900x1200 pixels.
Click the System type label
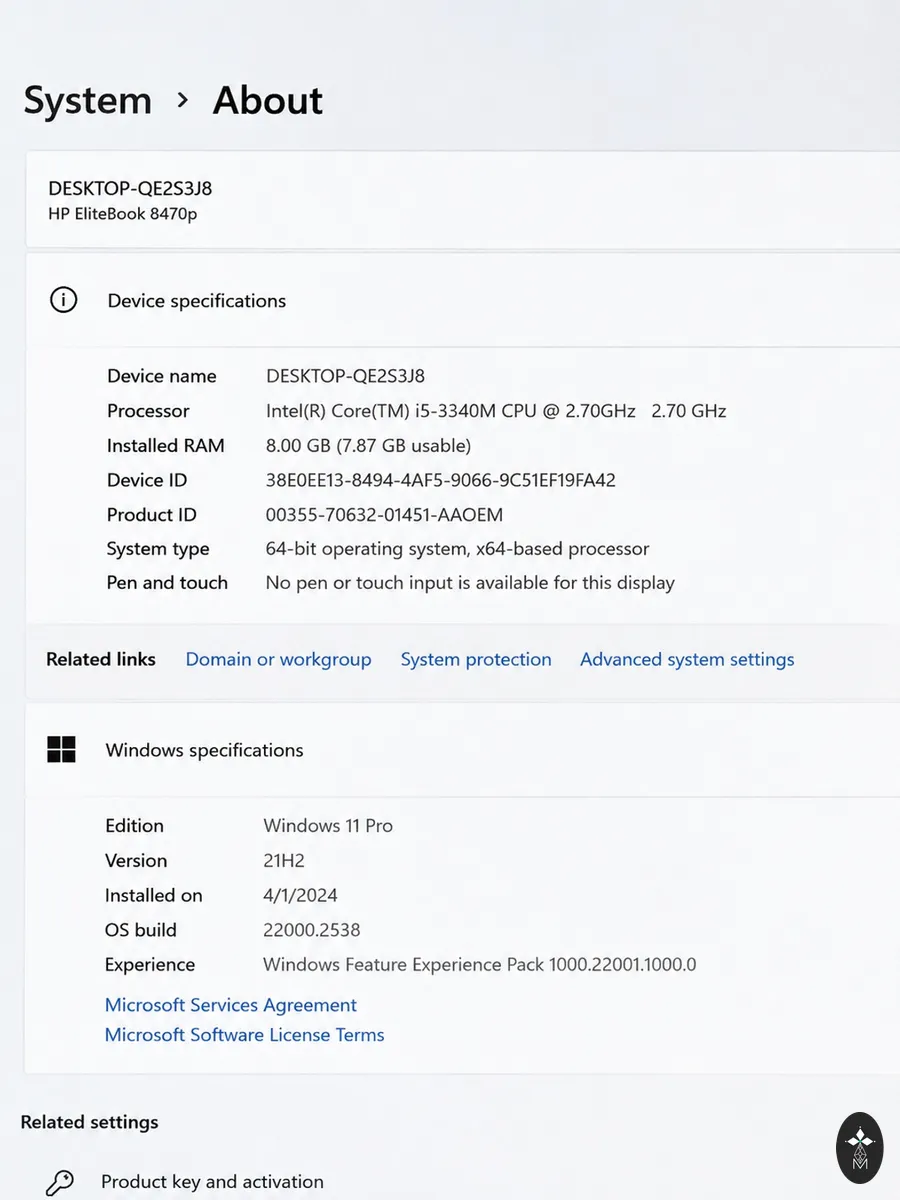[x=158, y=549]
